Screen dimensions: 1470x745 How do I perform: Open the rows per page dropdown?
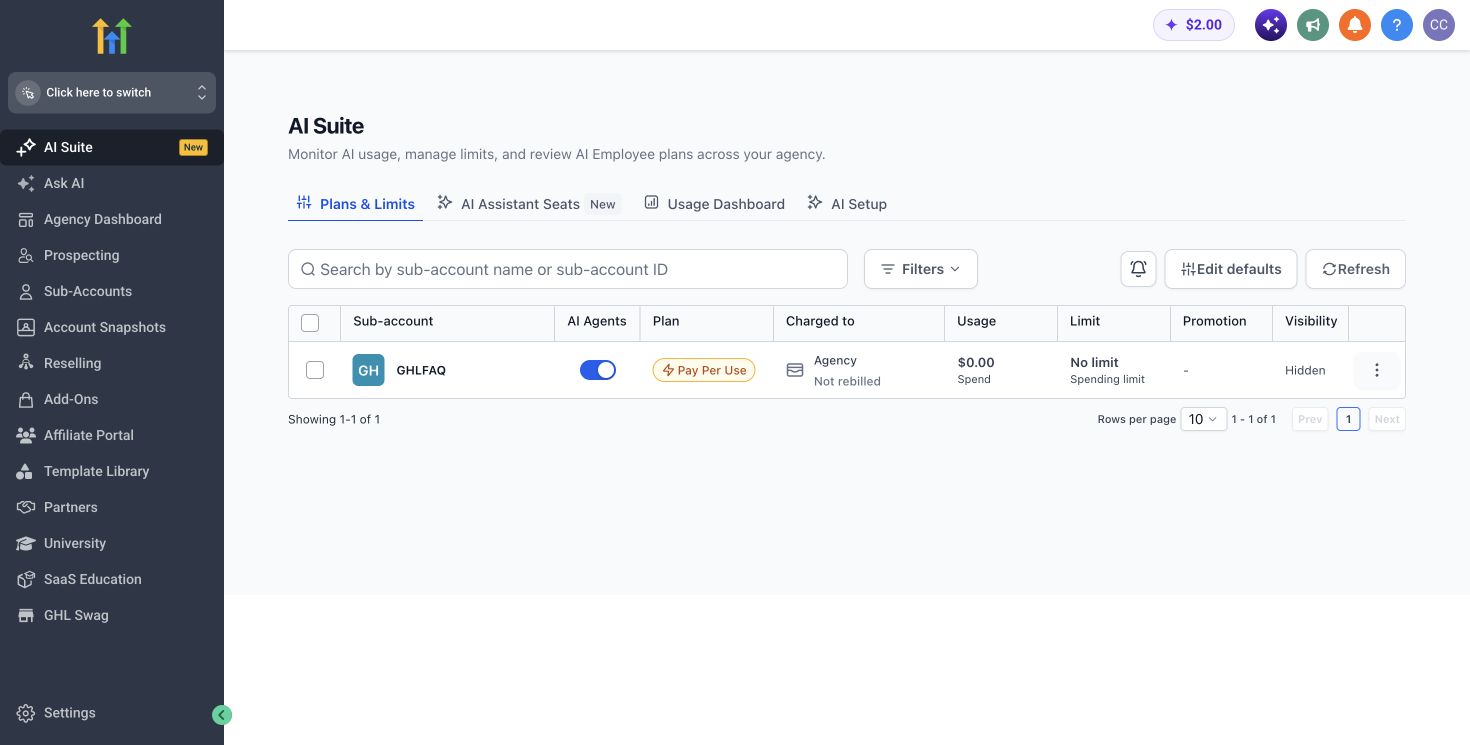(1203, 419)
